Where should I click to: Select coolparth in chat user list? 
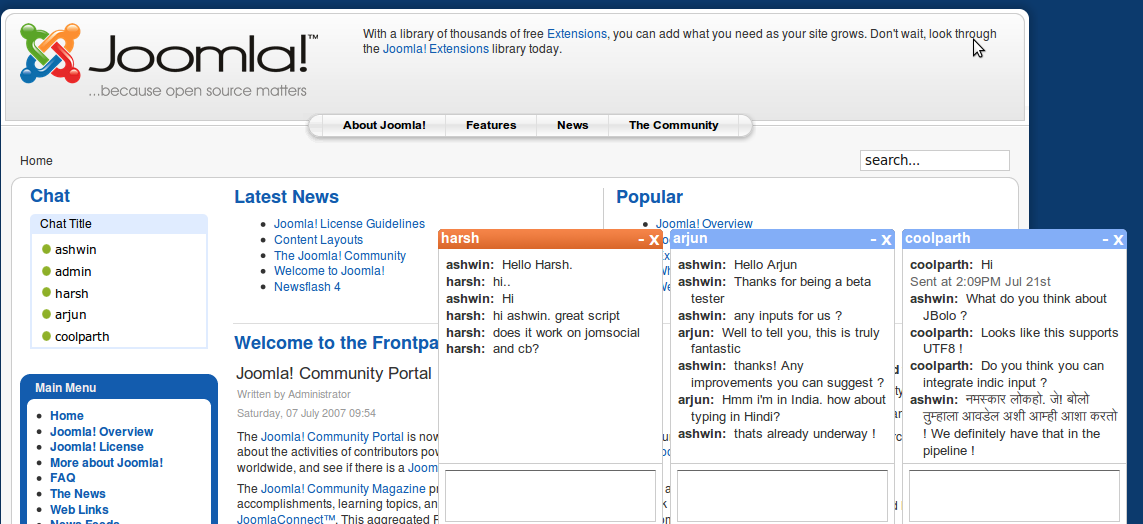(x=82, y=337)
